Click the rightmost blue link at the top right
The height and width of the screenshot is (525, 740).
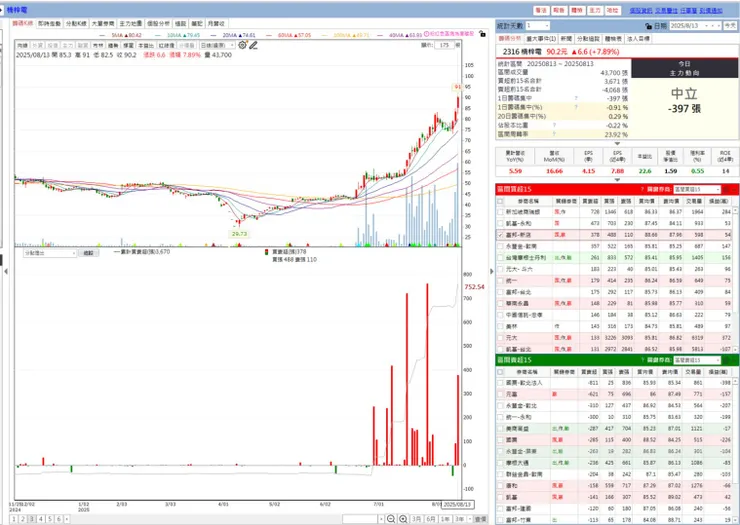[x=711, y=10]
